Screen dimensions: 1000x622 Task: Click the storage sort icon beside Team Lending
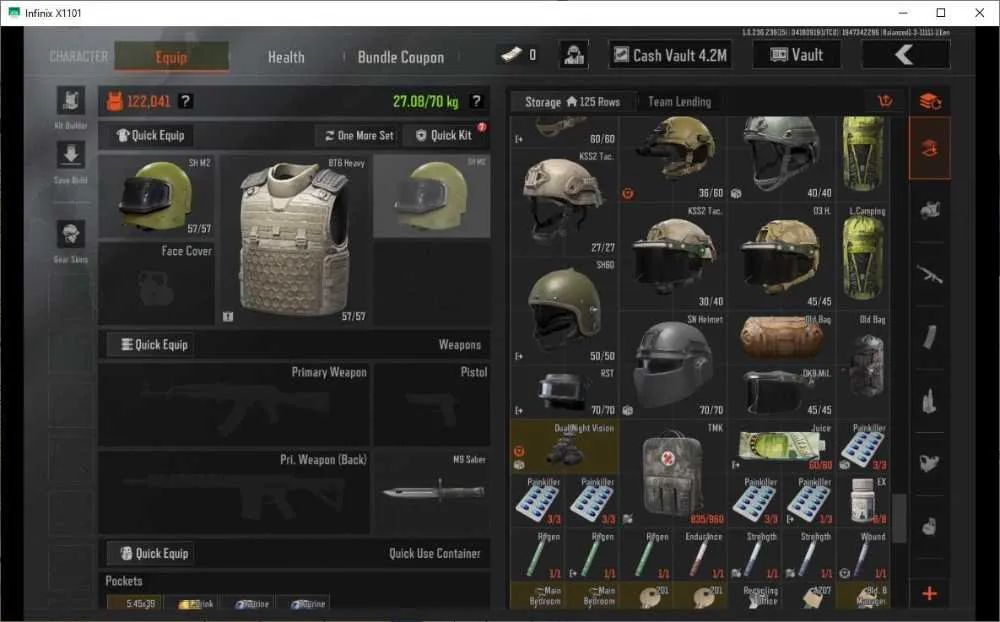(885, 101)
